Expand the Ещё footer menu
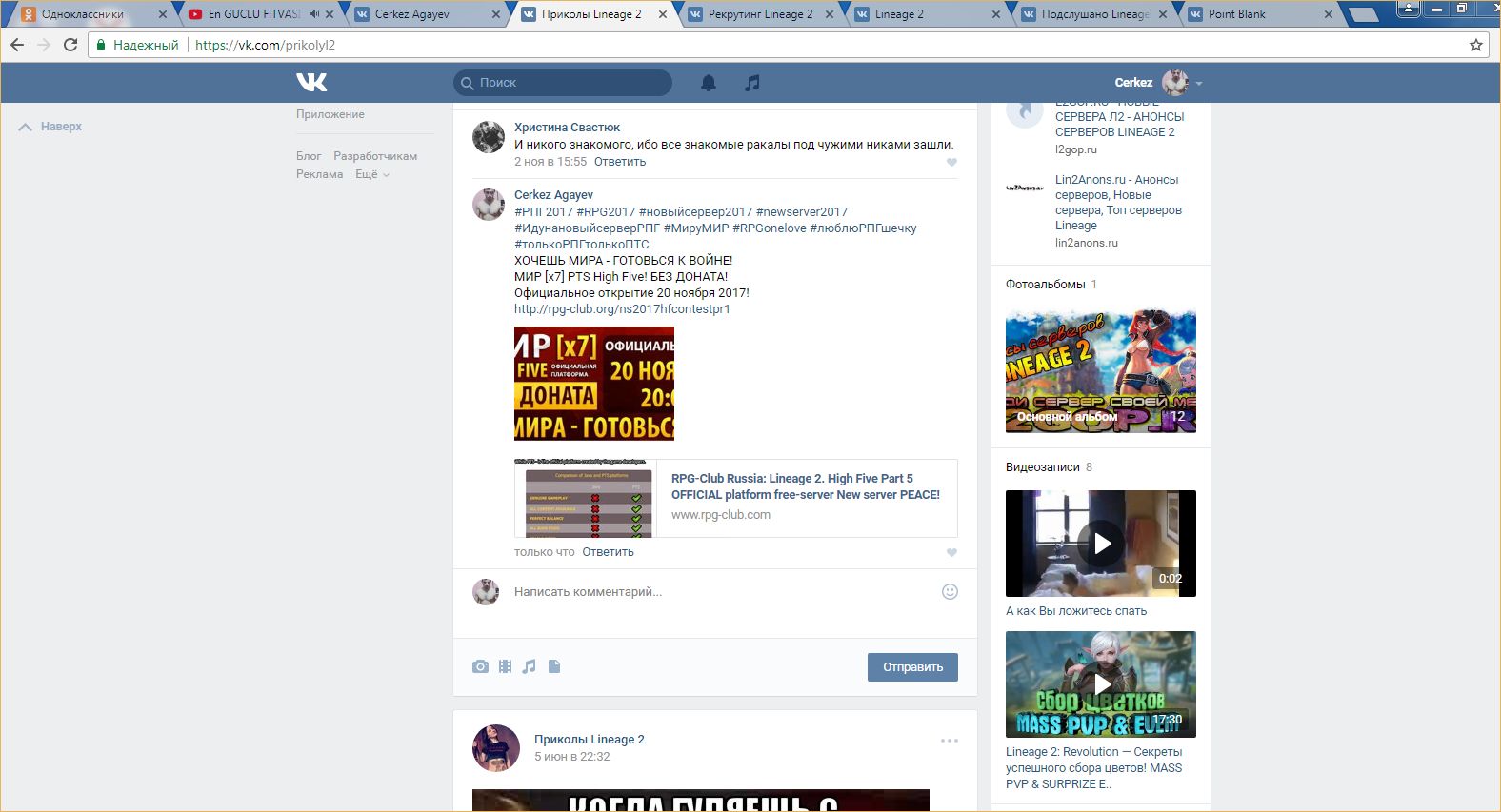This screenshot has height=812, width=1501. [x=372, y=174]
